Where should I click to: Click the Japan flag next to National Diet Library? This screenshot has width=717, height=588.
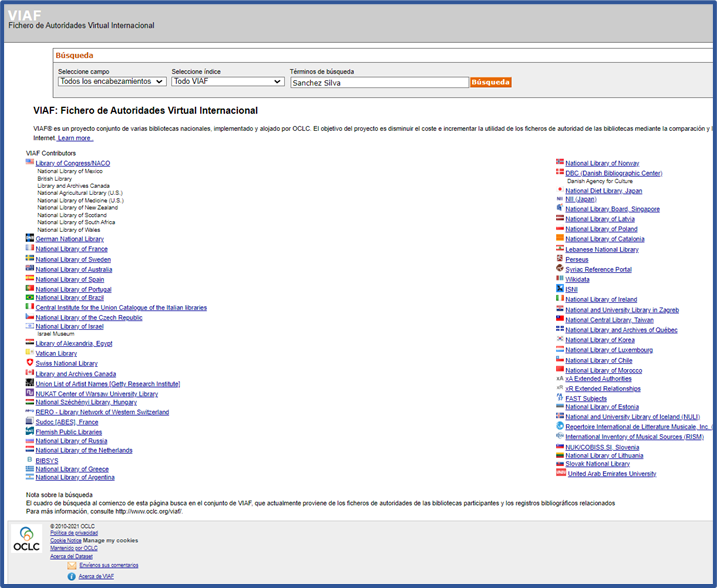pos(560,190)
